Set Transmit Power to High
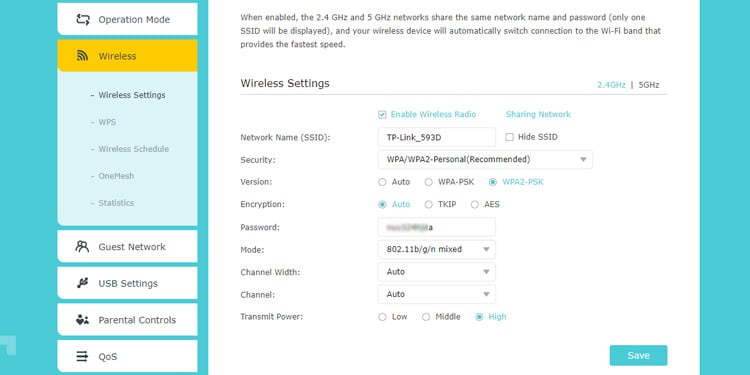750x375 pixels. [x=479, y=317]
